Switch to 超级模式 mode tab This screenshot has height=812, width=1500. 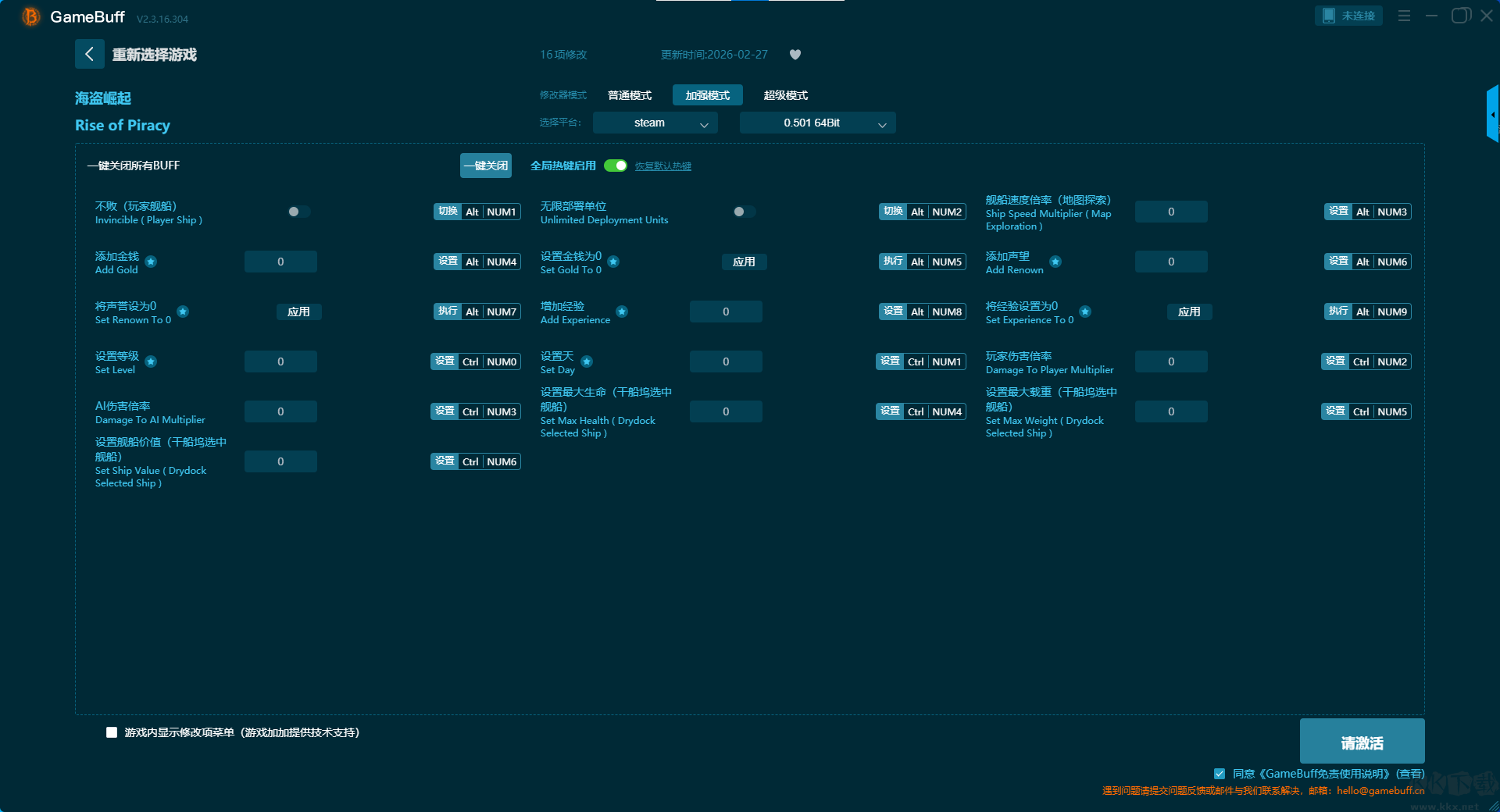785,95
